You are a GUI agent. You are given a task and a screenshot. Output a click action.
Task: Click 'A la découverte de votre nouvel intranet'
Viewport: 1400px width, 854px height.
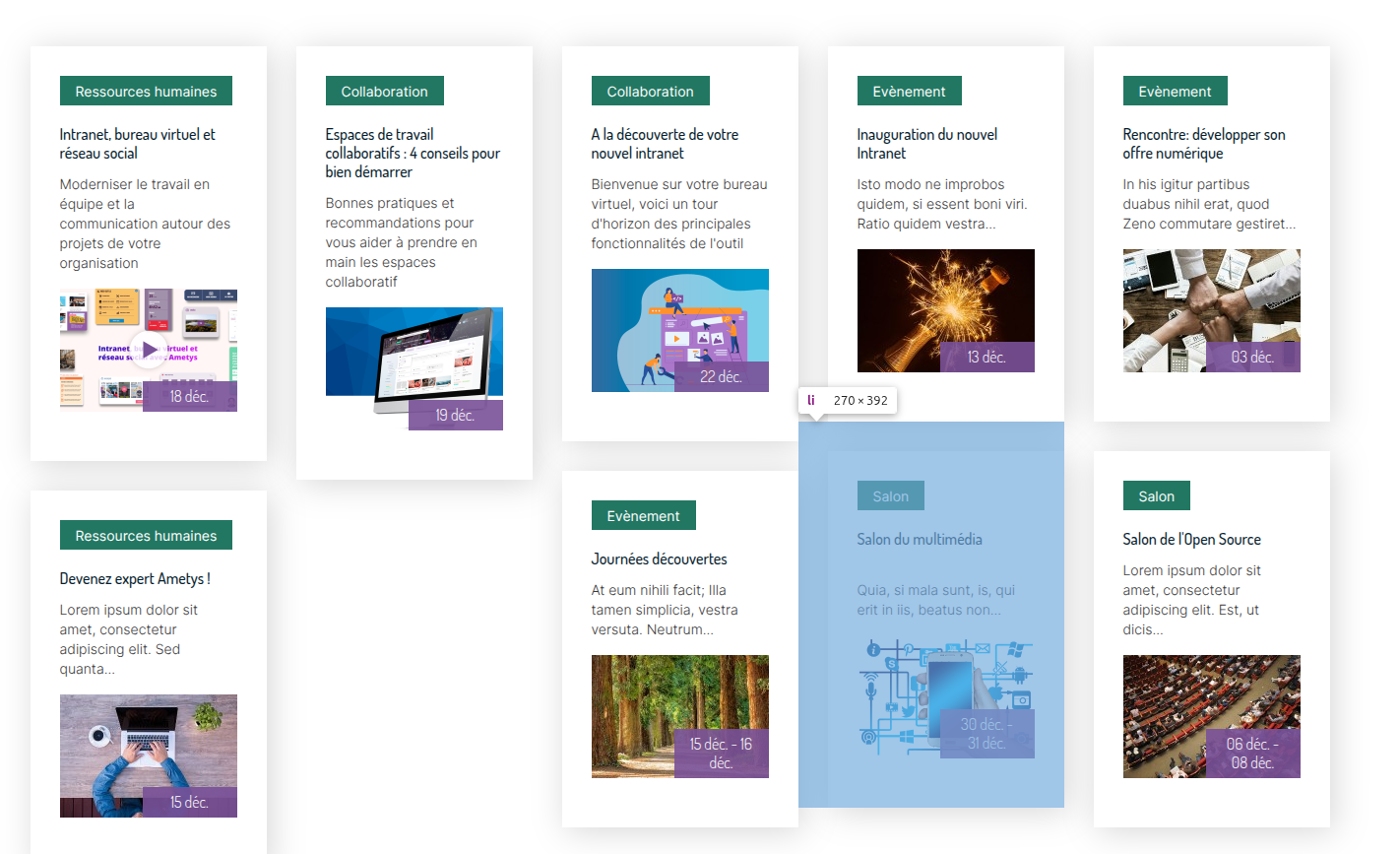pyautogui.click(x=665, y=144)
